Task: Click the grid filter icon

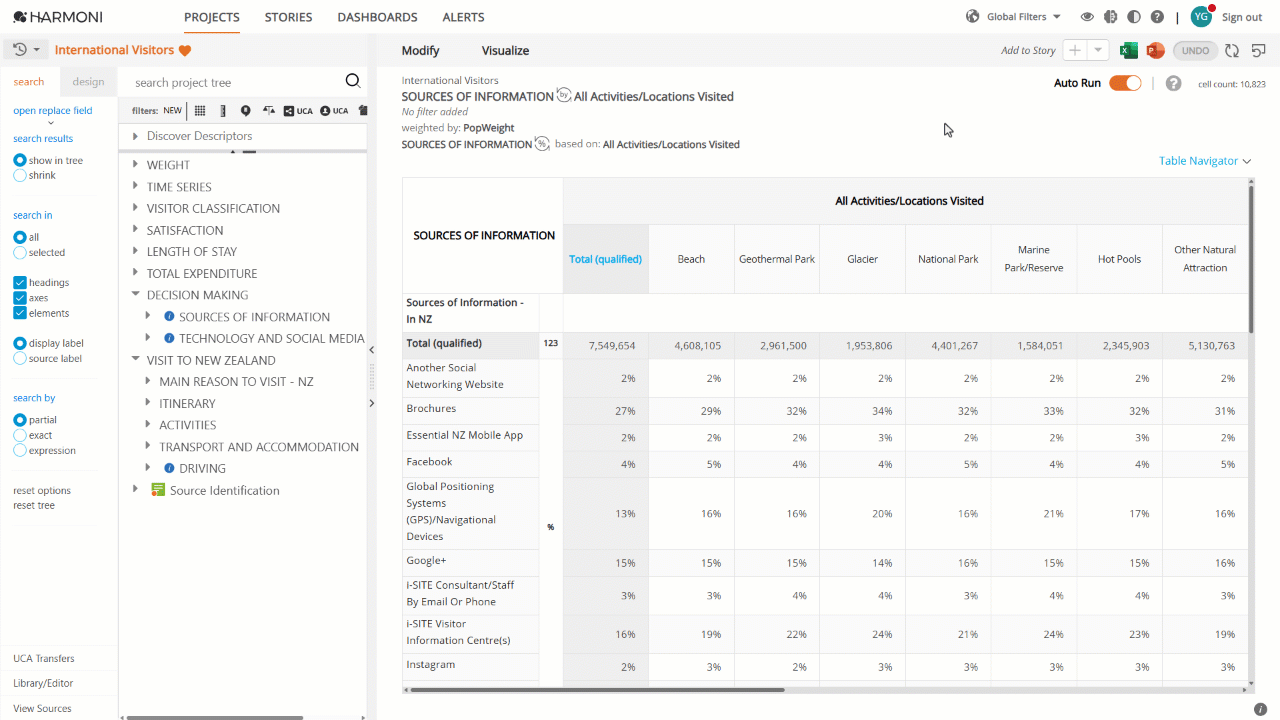Action: pos(200,111)
